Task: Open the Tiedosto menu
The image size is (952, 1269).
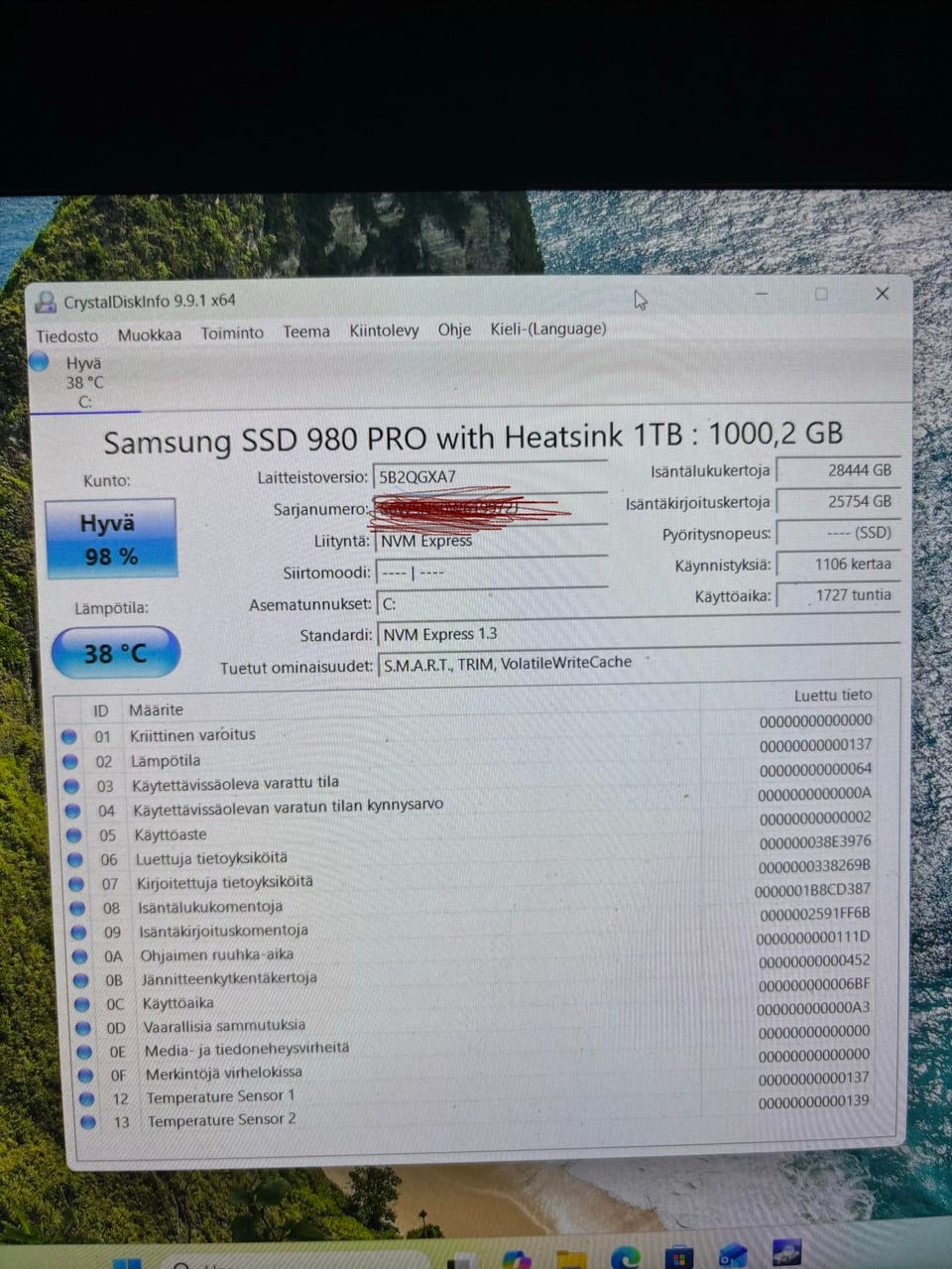Action: (67, 335)
